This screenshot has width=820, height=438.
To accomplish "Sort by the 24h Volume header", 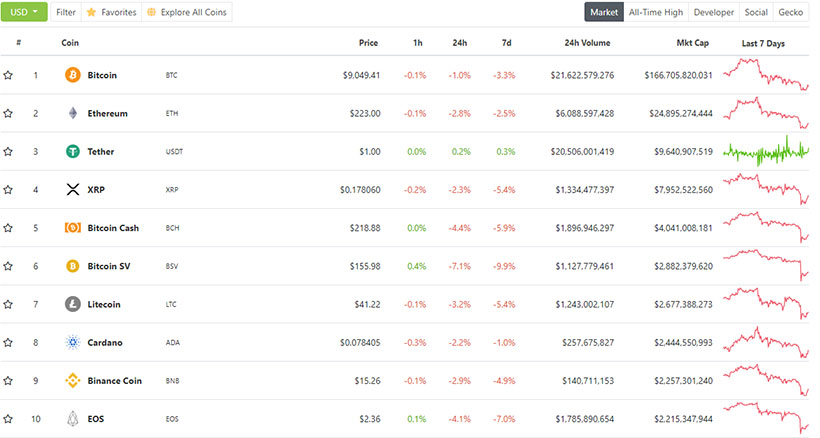I will pyautogui.click(x=587, y=43).
